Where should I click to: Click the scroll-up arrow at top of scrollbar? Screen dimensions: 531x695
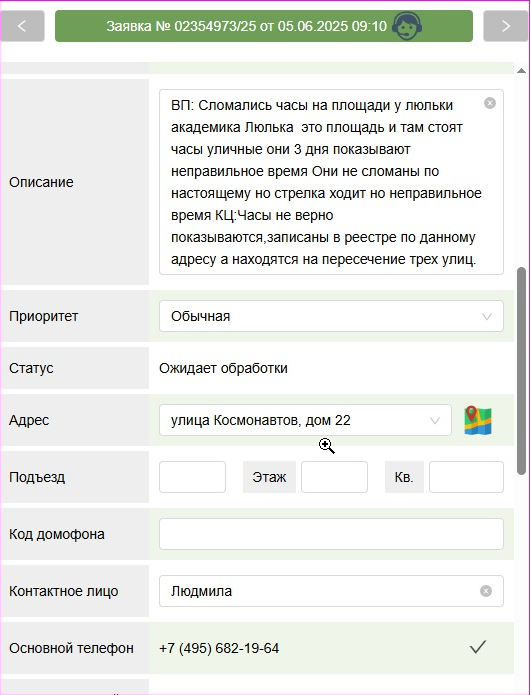click(x=521, y=71)
